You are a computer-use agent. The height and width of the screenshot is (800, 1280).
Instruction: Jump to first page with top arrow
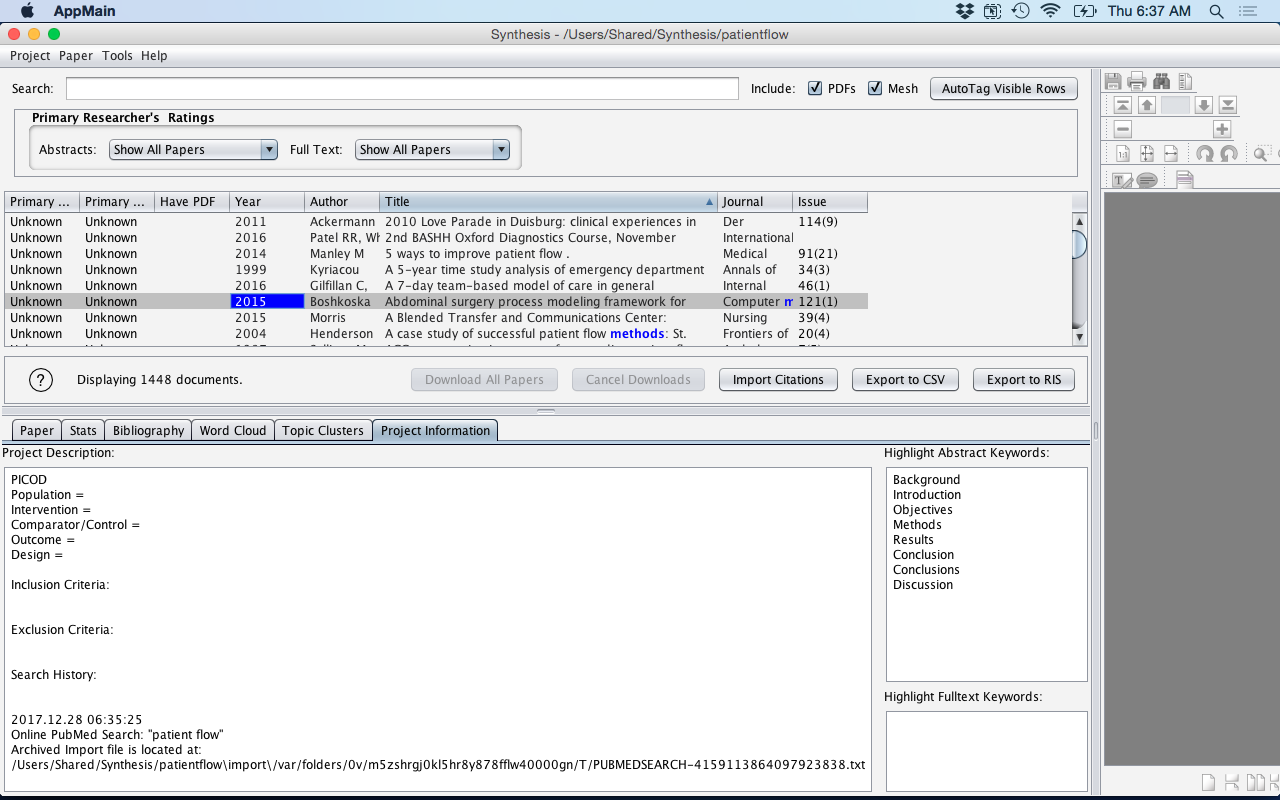(x=1123, y=105)
